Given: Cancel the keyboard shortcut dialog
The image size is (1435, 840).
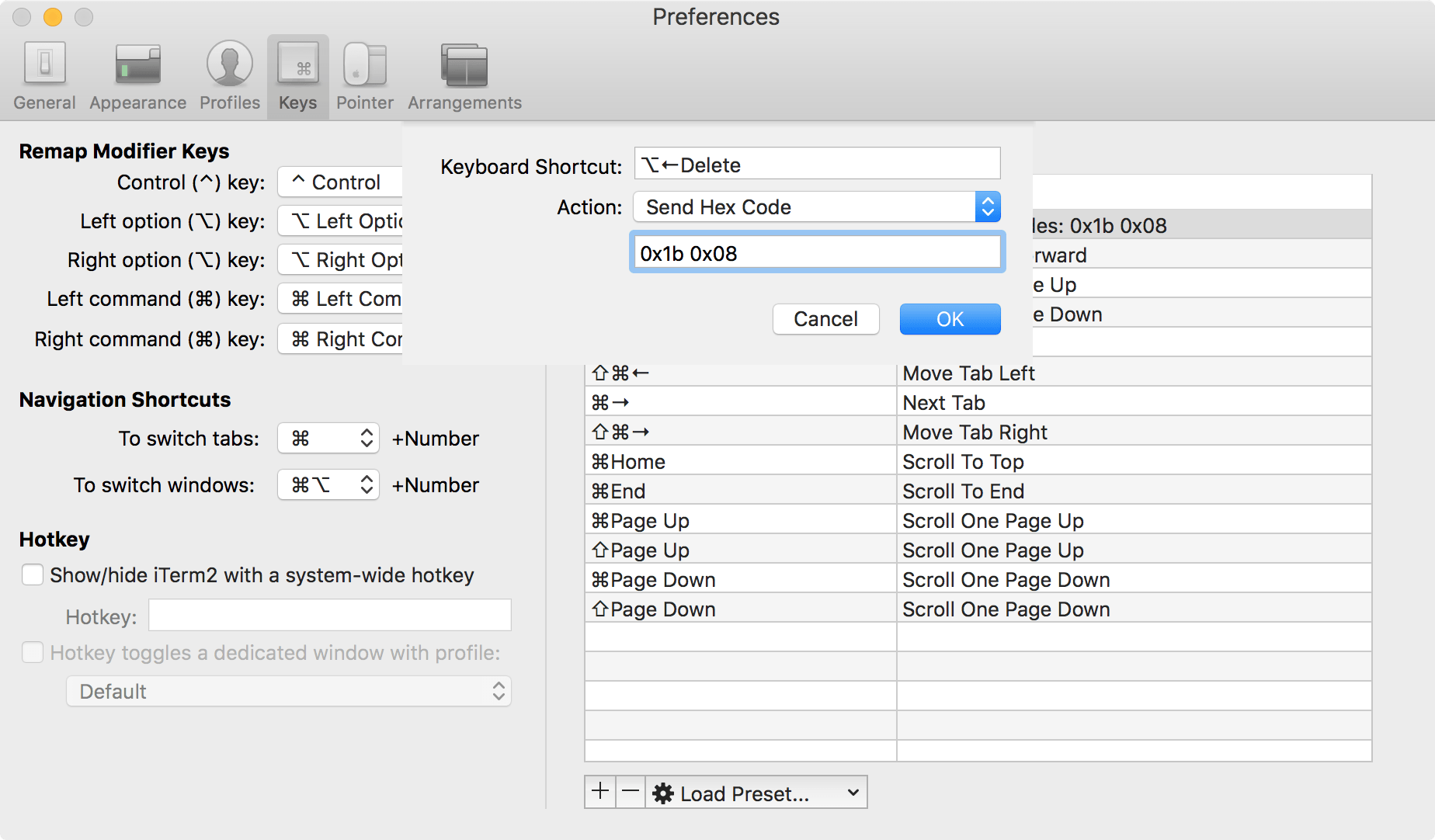Looking at the screenshot, I should coord(825,319).
